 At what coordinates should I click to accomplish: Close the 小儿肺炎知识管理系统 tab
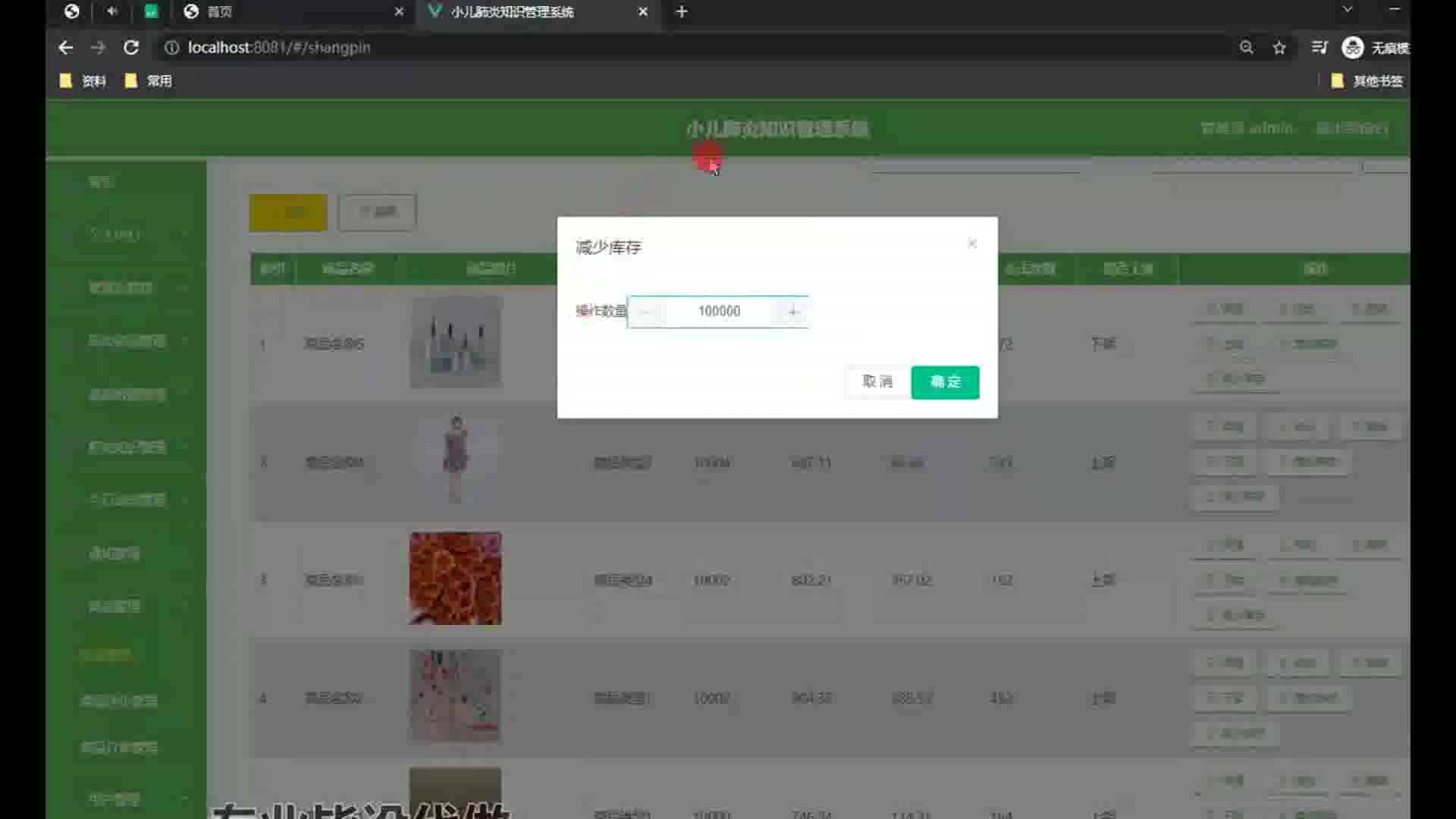pyautogui.click(x=643, y=11)
